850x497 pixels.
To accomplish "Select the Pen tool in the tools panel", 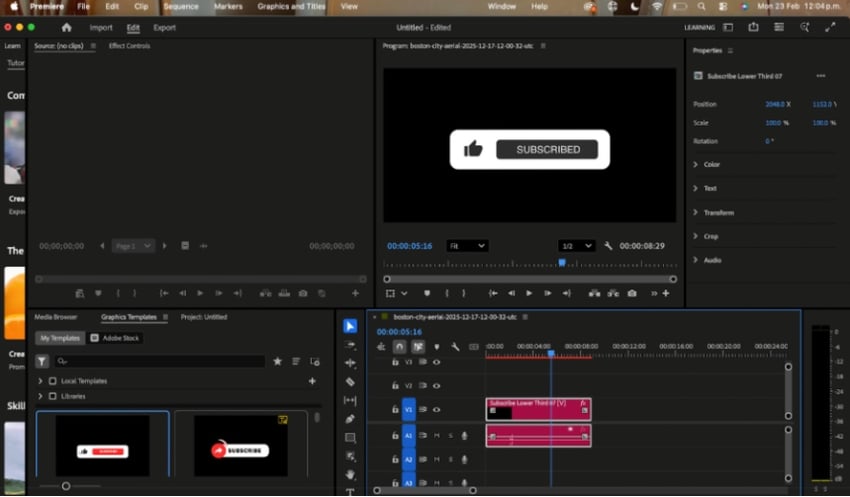I will tap(350, 419).
